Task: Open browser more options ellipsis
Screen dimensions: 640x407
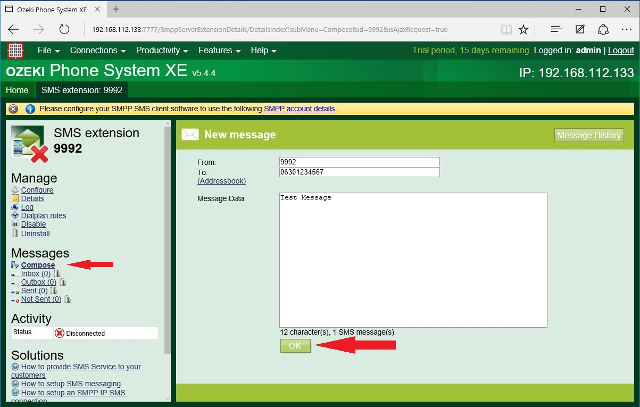Action: point(627,29)
